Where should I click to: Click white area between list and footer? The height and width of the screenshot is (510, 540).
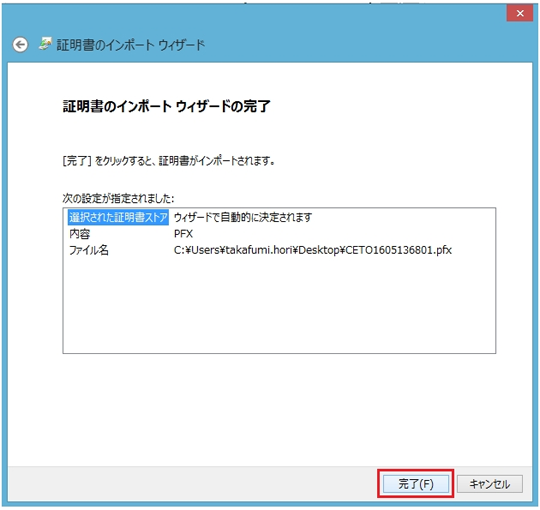point(270,410)
